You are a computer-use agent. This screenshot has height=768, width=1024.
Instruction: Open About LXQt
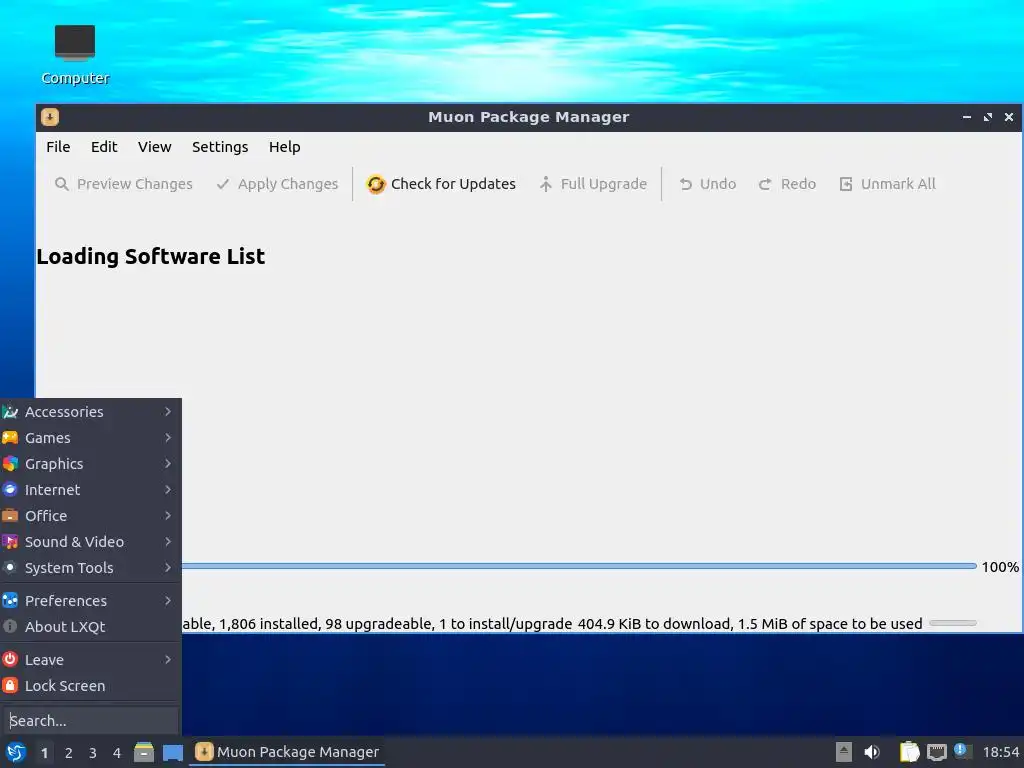[91, 627]
